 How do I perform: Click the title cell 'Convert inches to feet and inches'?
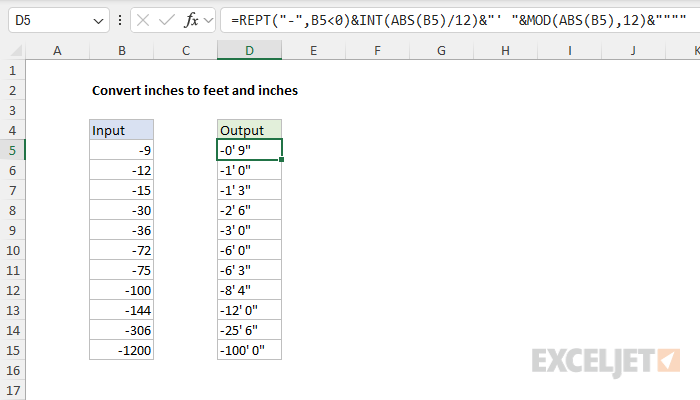(x=195, y=90)
